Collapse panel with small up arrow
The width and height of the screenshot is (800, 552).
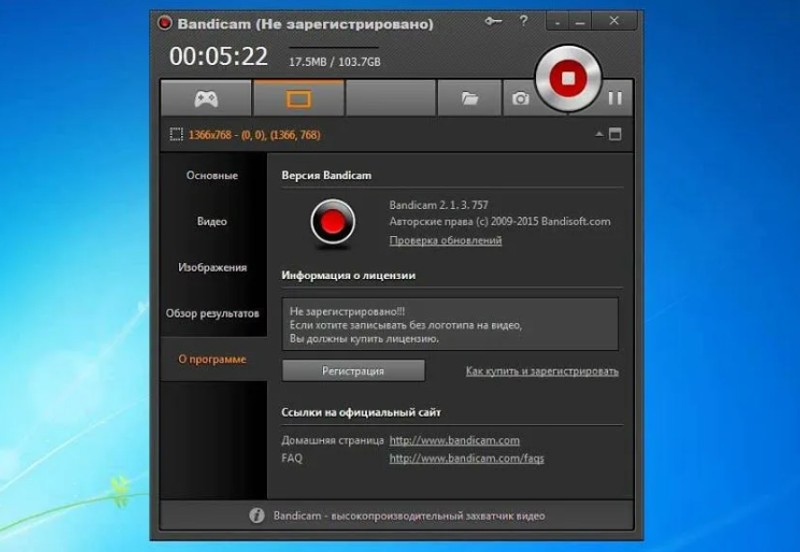point(599,135)
